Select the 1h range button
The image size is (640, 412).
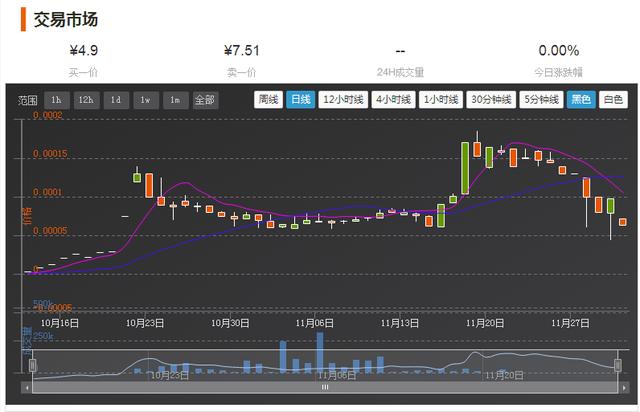click(x=56, y=100)
